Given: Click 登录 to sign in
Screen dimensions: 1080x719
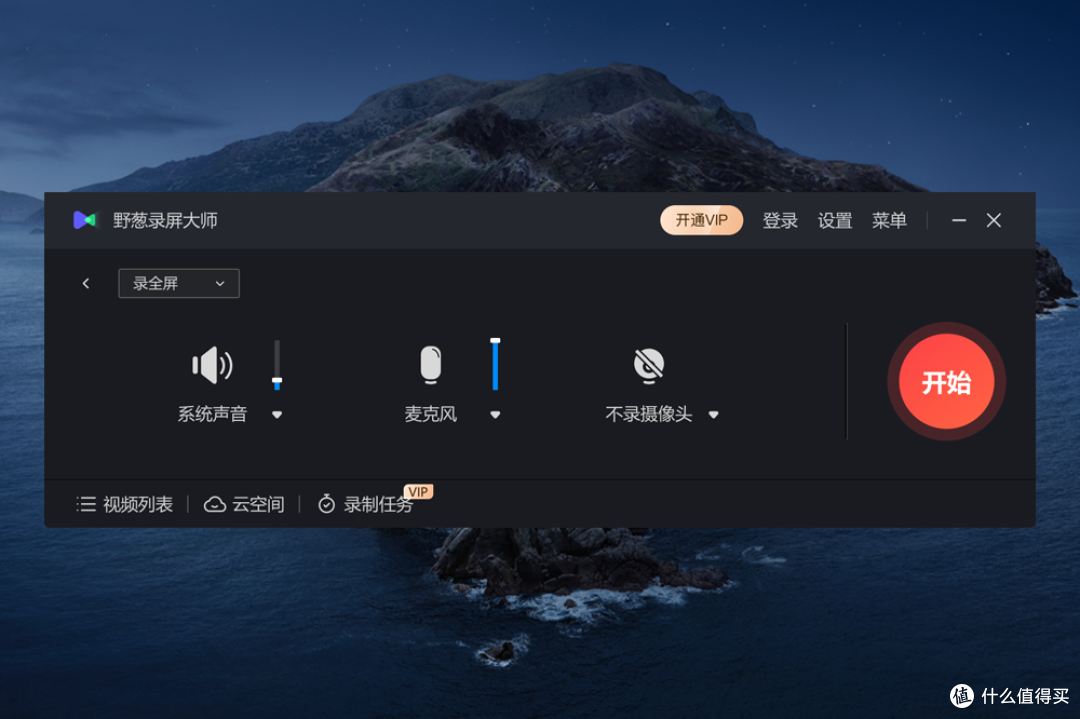Looking at the screenshot, I should (780, 220).
